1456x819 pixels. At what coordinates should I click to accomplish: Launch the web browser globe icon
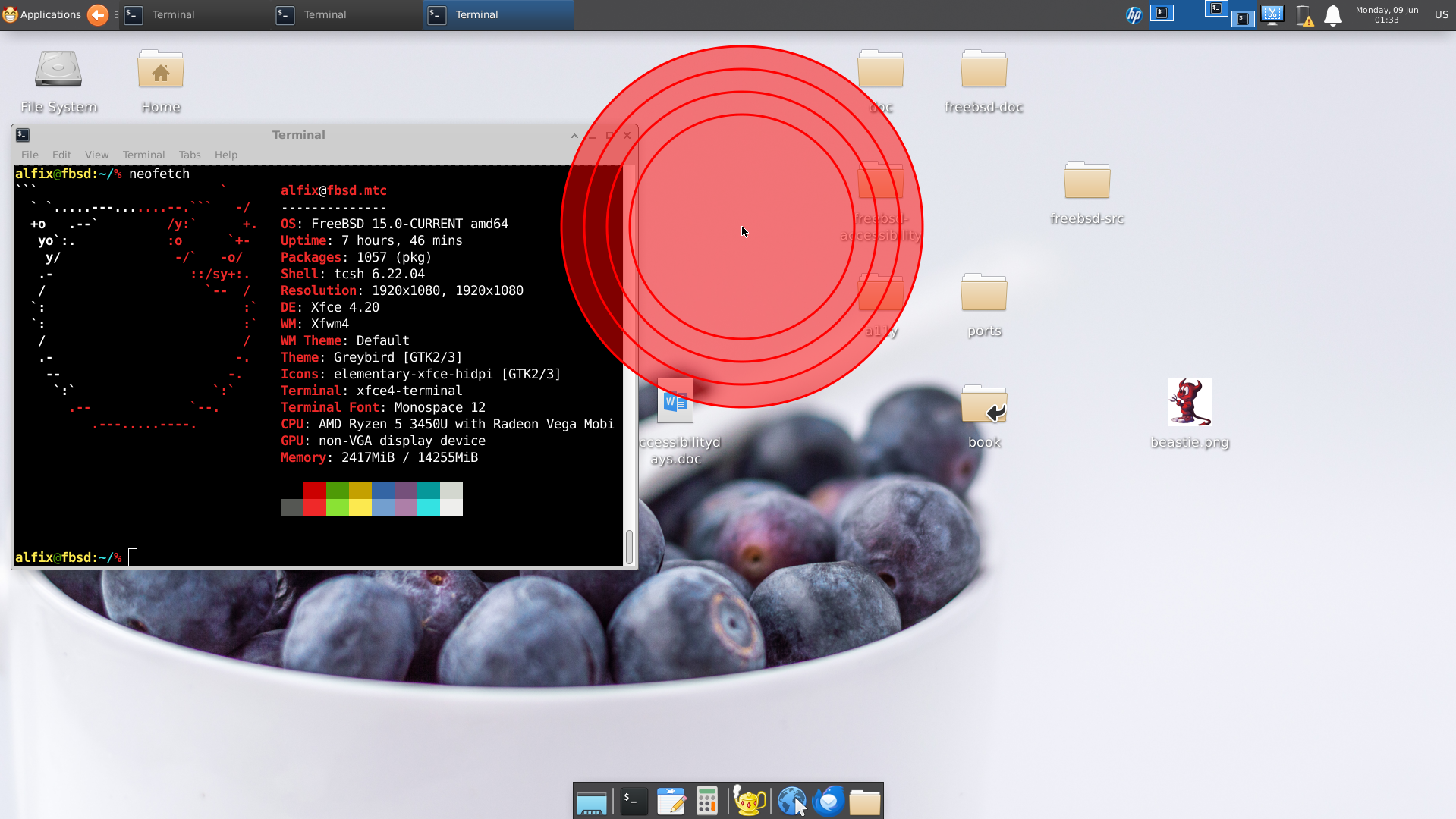[791, 802]
